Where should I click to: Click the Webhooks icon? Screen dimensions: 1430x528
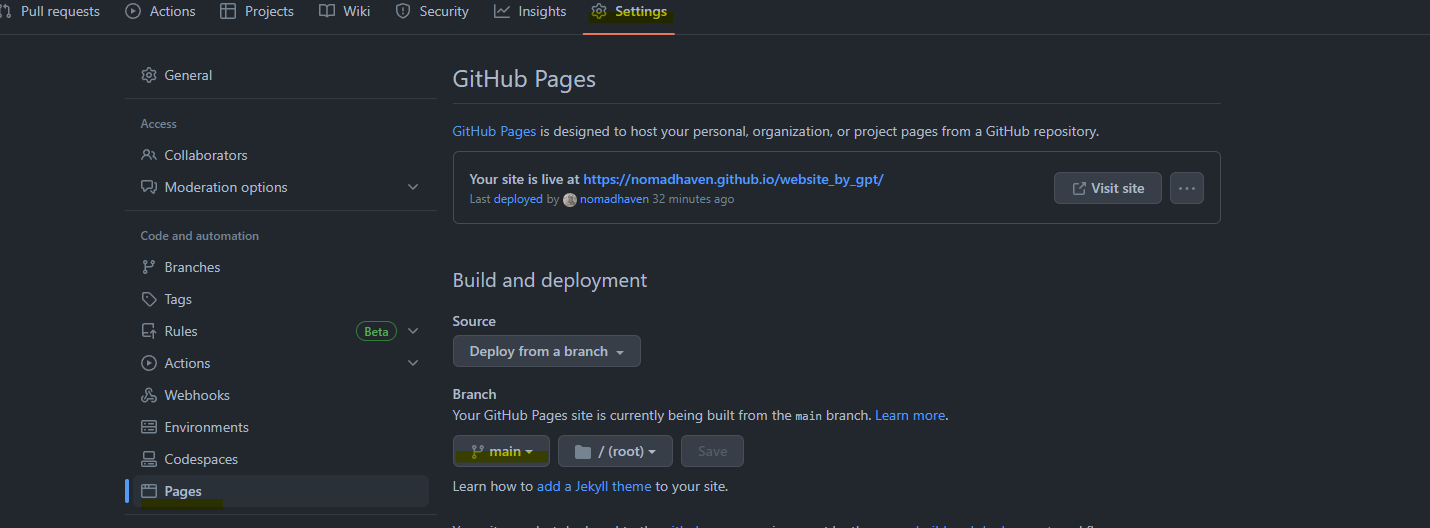(x=149, y=395)
